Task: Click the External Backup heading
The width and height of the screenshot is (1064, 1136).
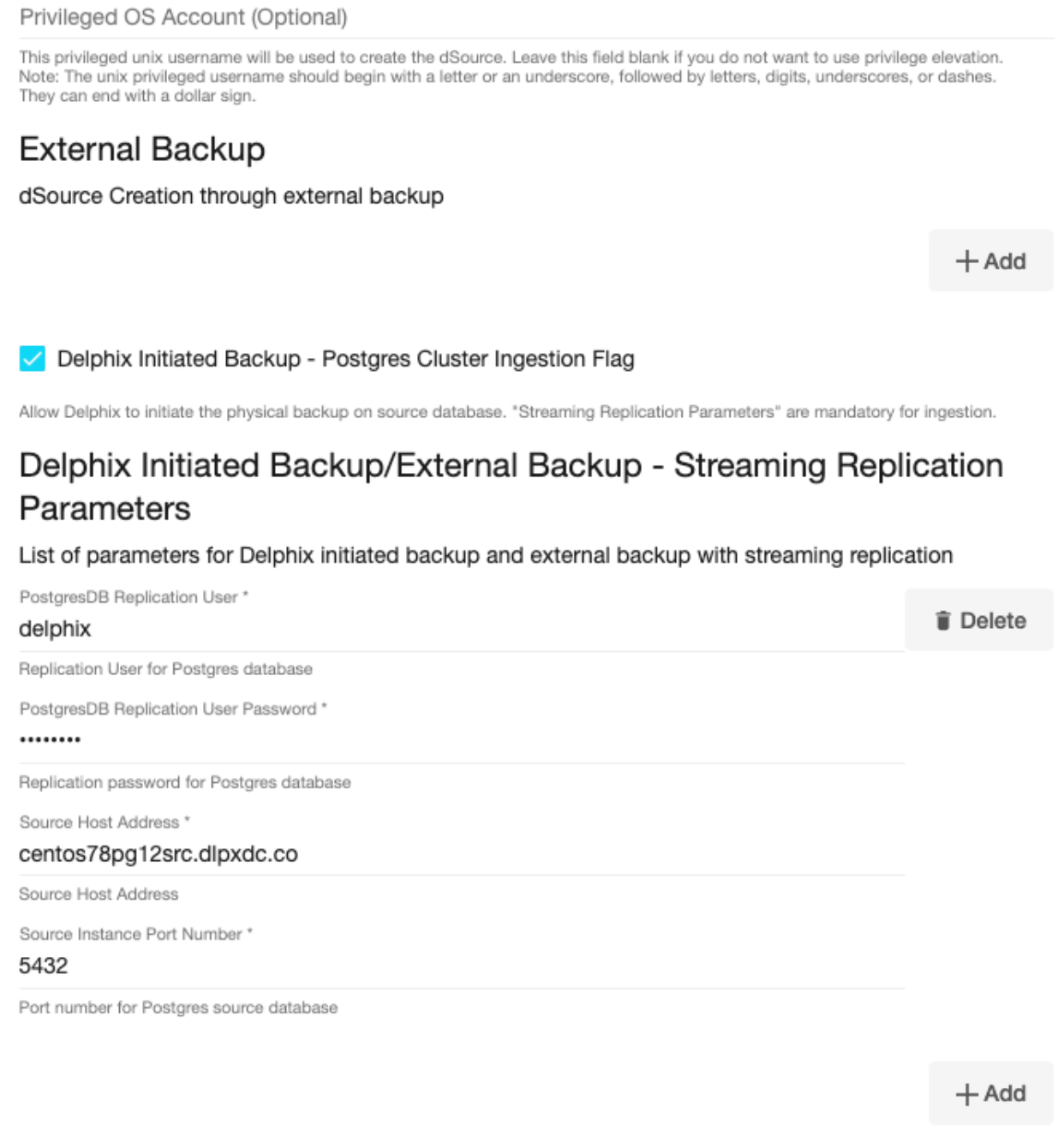Action: click(x=142, y=149)
